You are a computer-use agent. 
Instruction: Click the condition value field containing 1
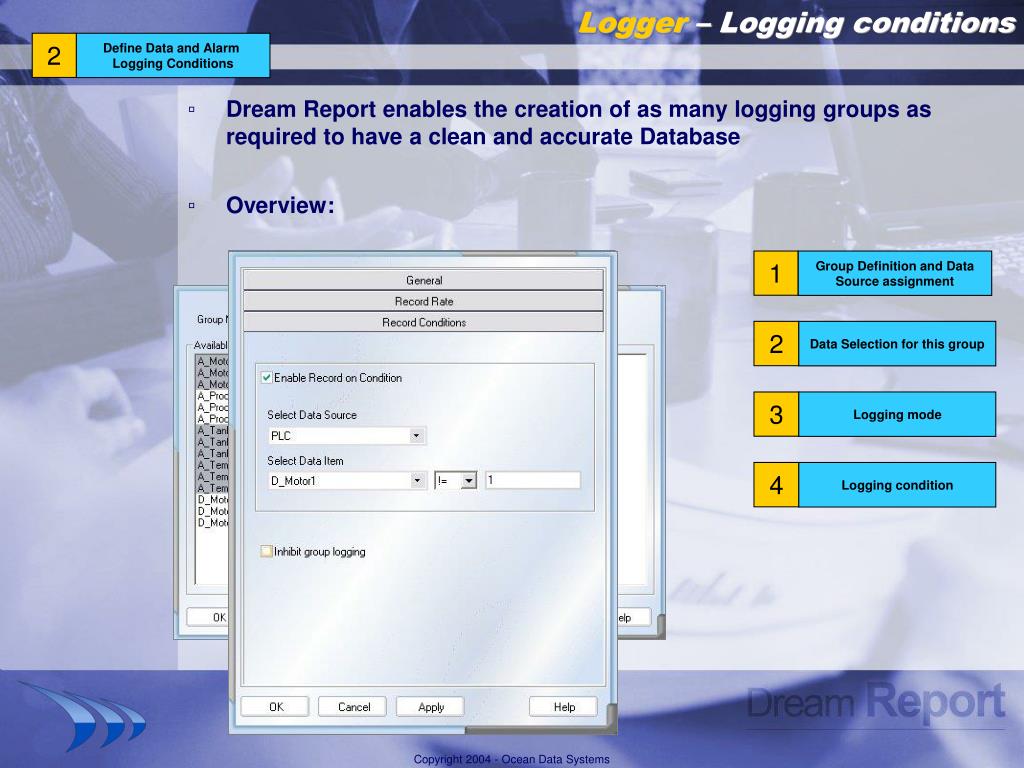pyautogui.click(x=532, y=481)
